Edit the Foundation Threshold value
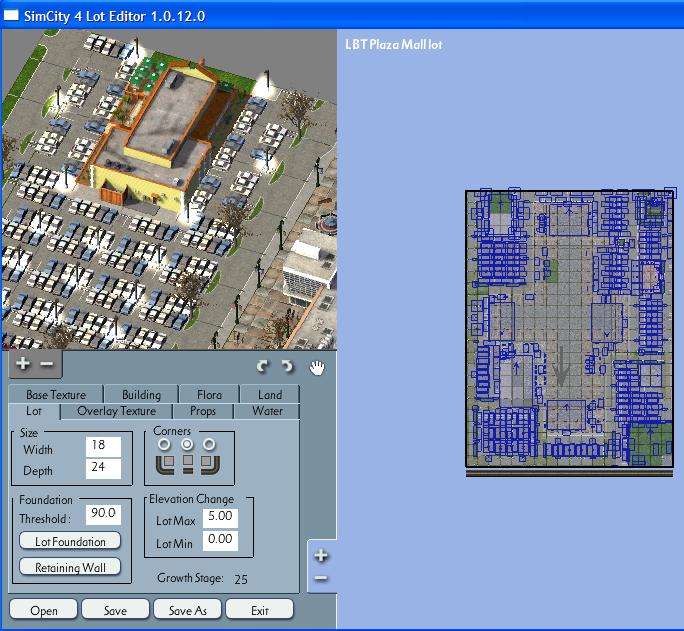The height and width of the screenshot is (631, 684). [x=103, y=514]
